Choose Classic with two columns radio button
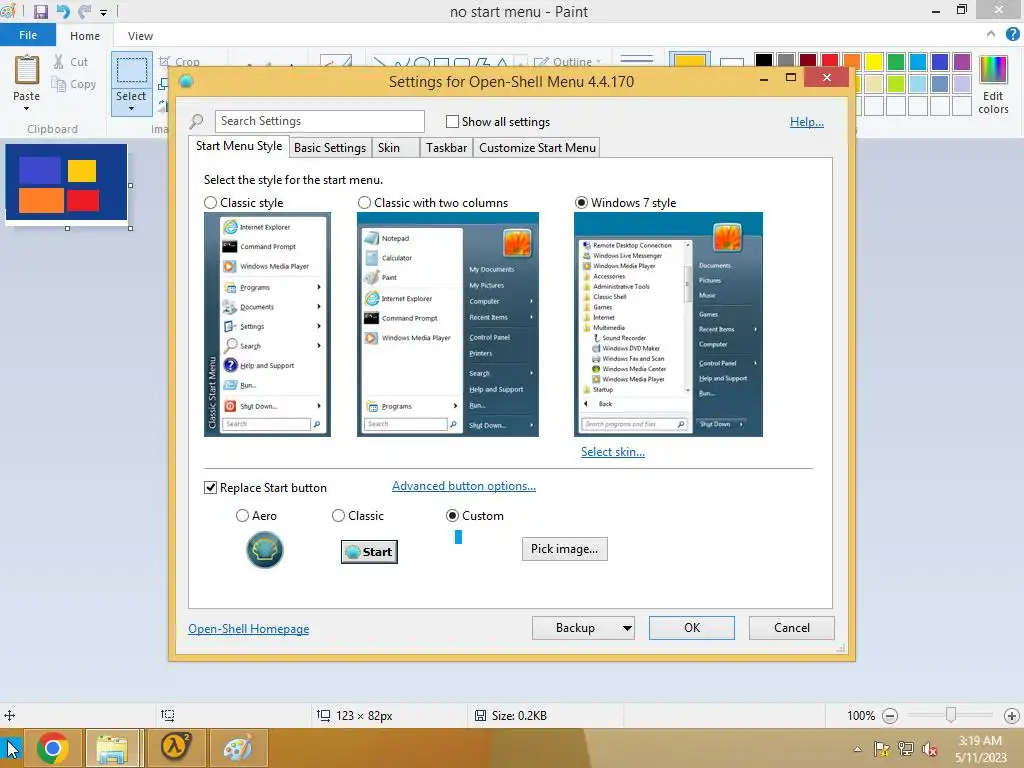Viewport: 1024px width, 768px height. [364, 202]
